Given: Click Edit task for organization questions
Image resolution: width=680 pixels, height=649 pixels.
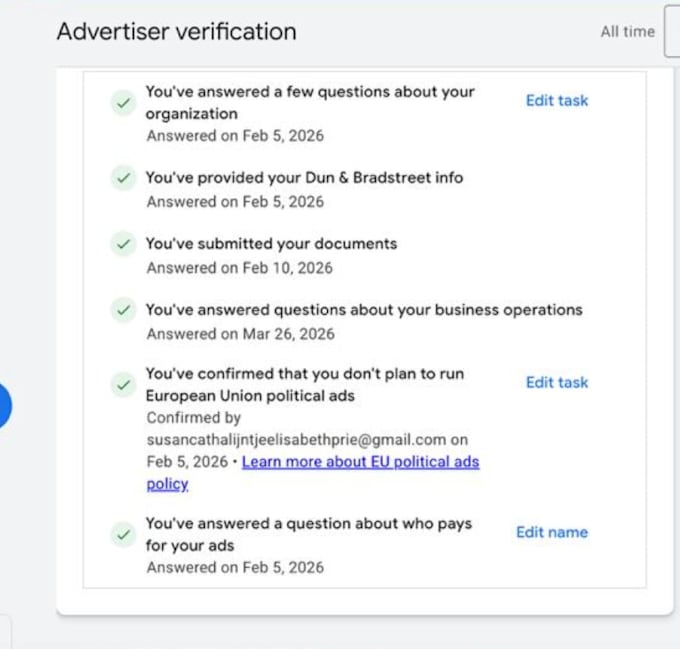Looking at the screenshot, I should [557, 101].
